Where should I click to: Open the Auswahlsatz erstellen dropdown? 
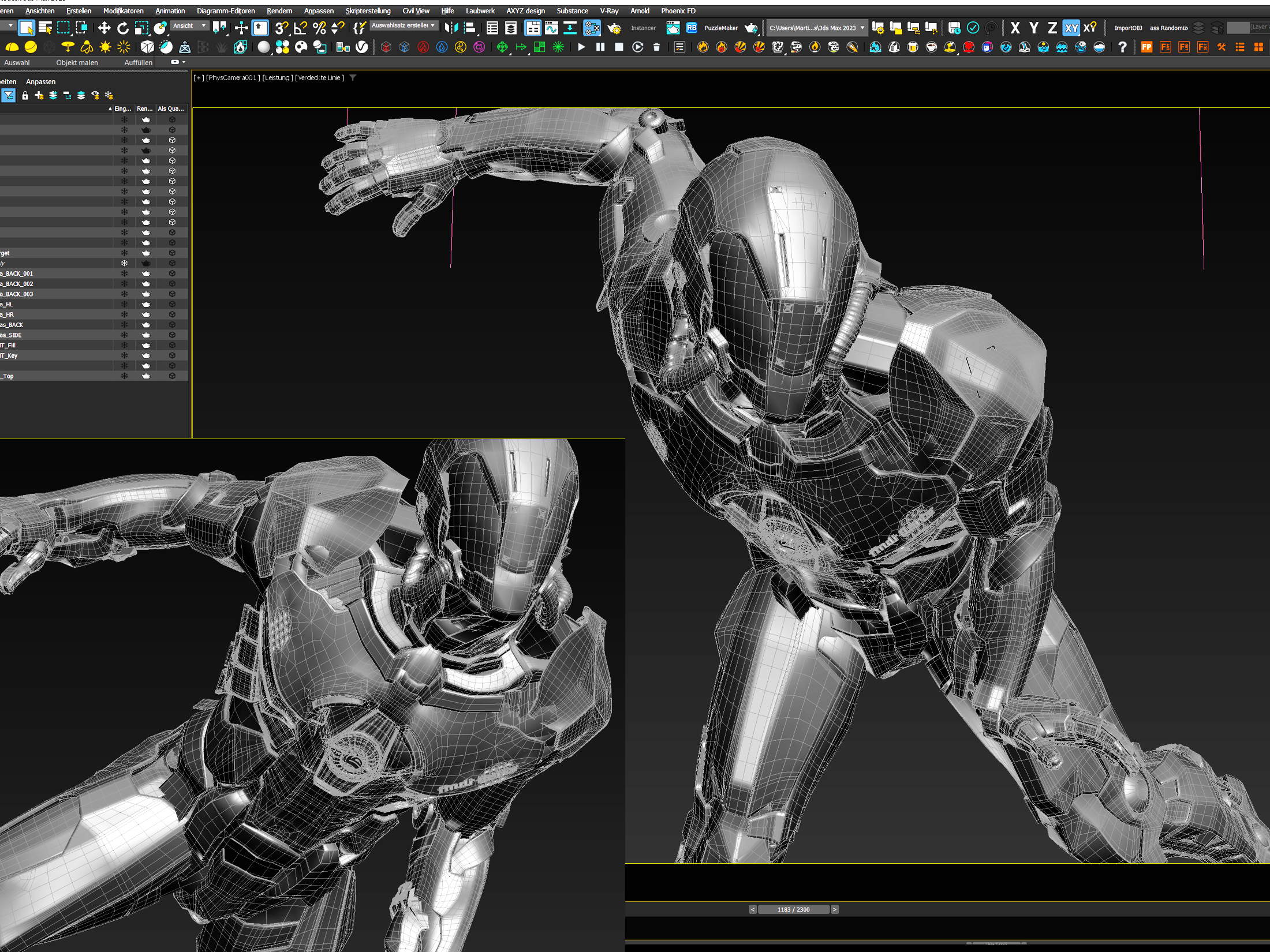[404, 25]
